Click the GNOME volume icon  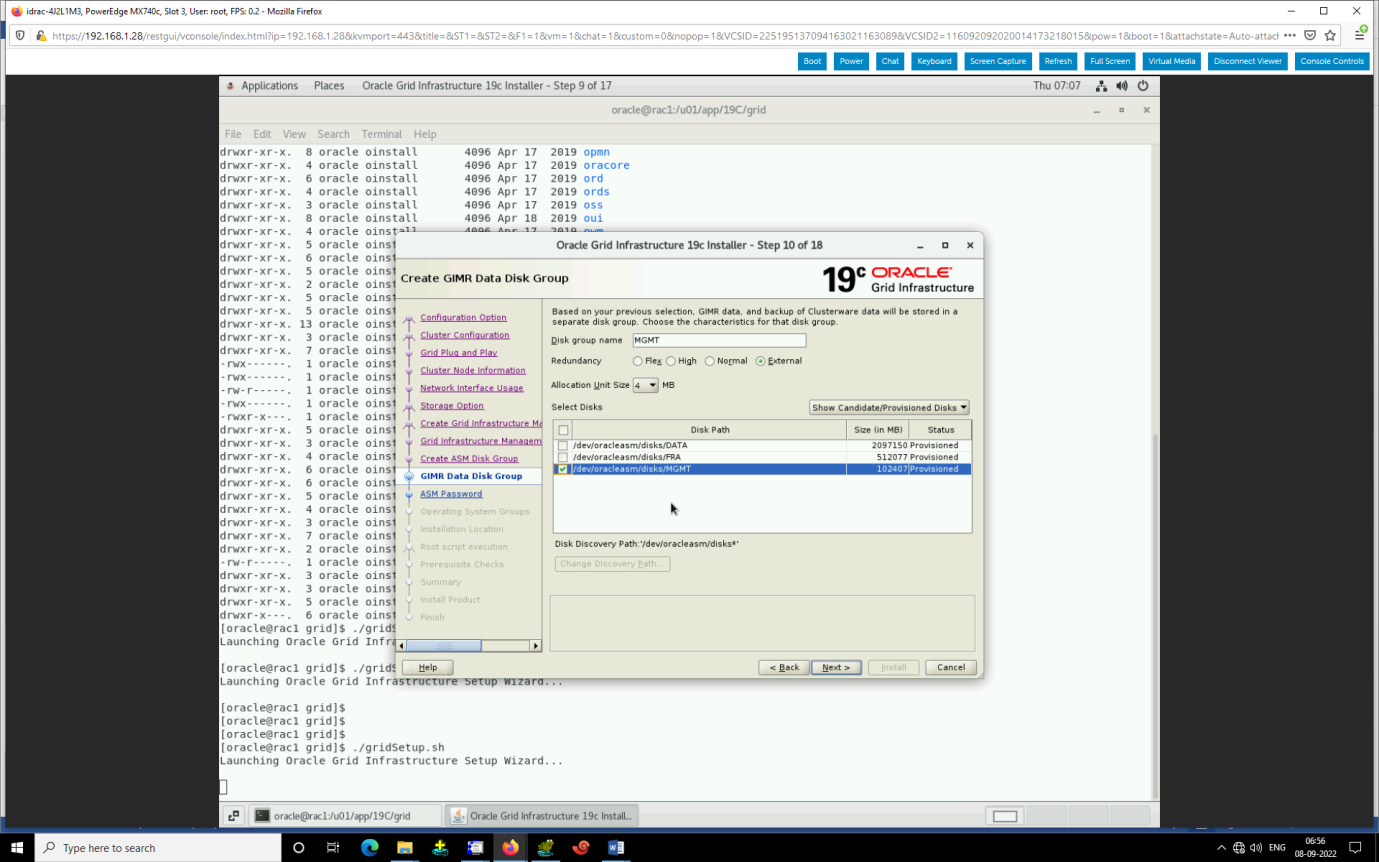1122,86
